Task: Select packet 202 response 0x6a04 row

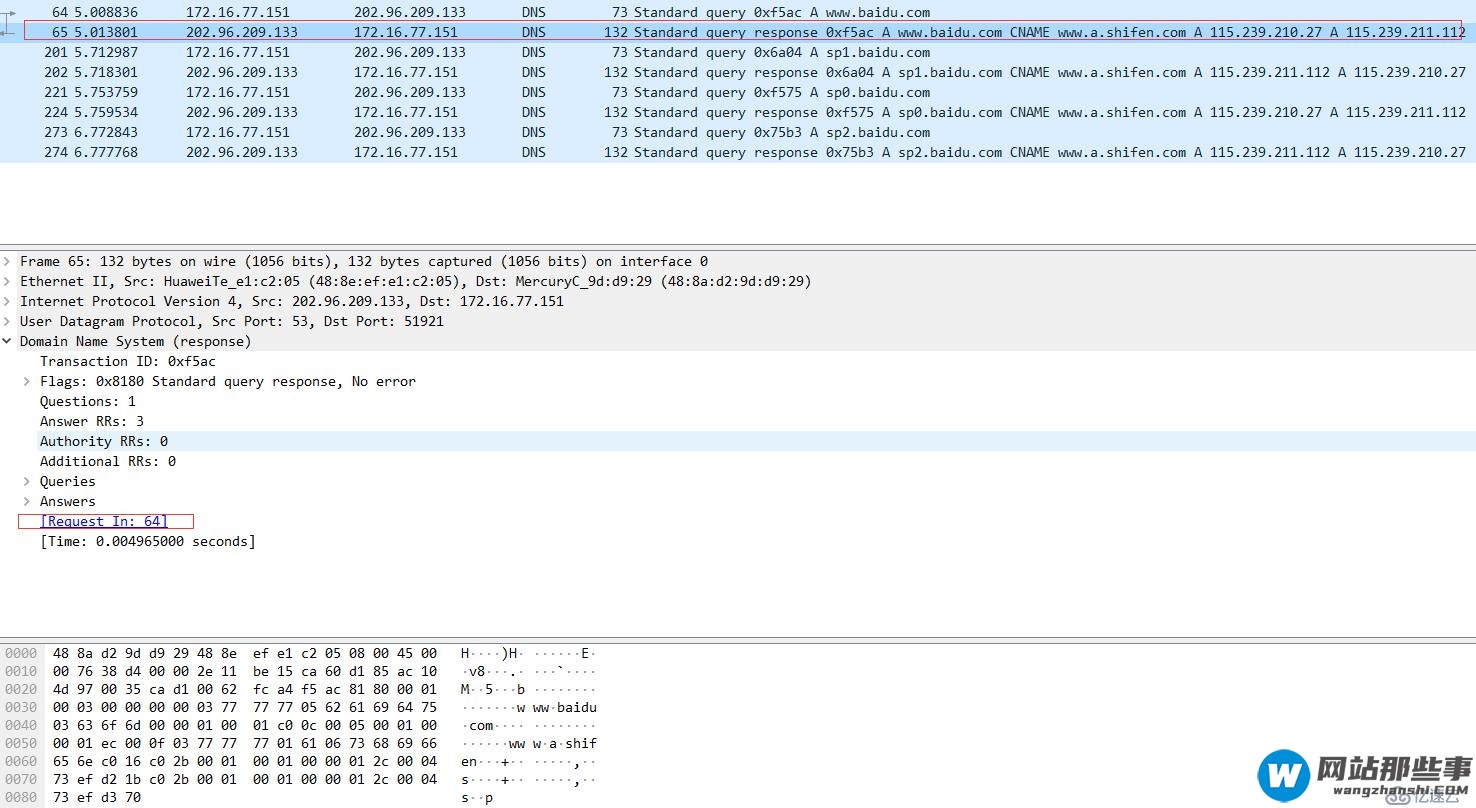Action: pos(738,72)
